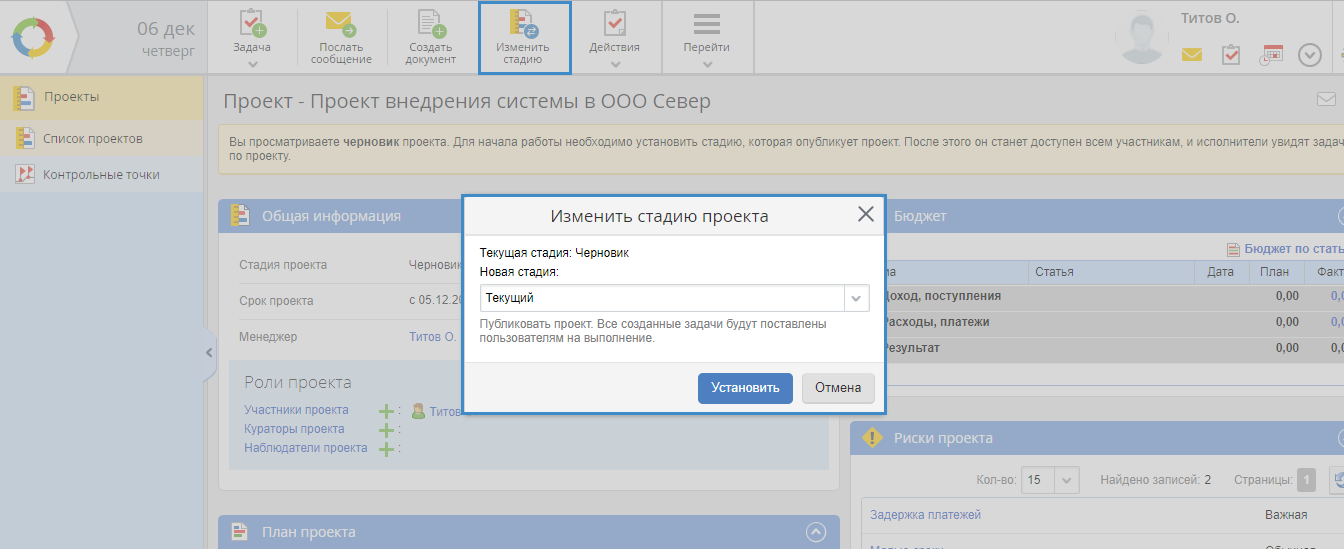Viewport: 1344px width, 549px height.
Task: Click the ELMA logo icon
Action: (35, 37)
